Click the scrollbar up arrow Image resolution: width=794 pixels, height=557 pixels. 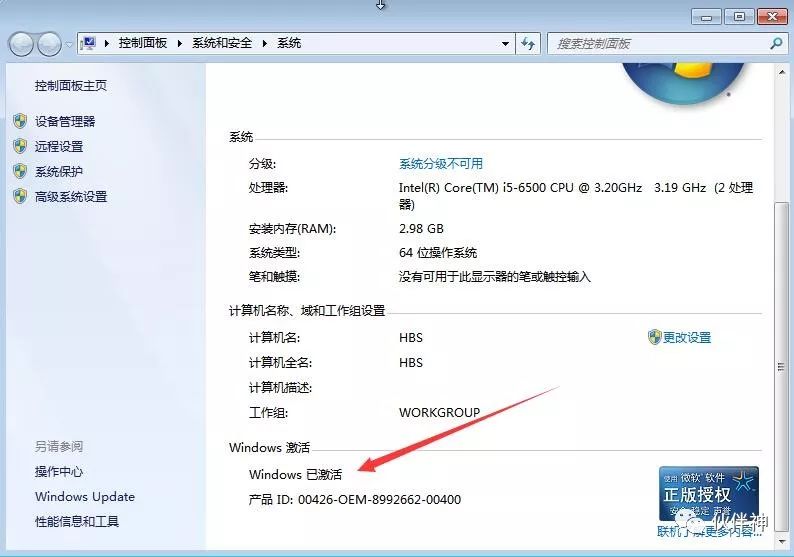(782, 72)
